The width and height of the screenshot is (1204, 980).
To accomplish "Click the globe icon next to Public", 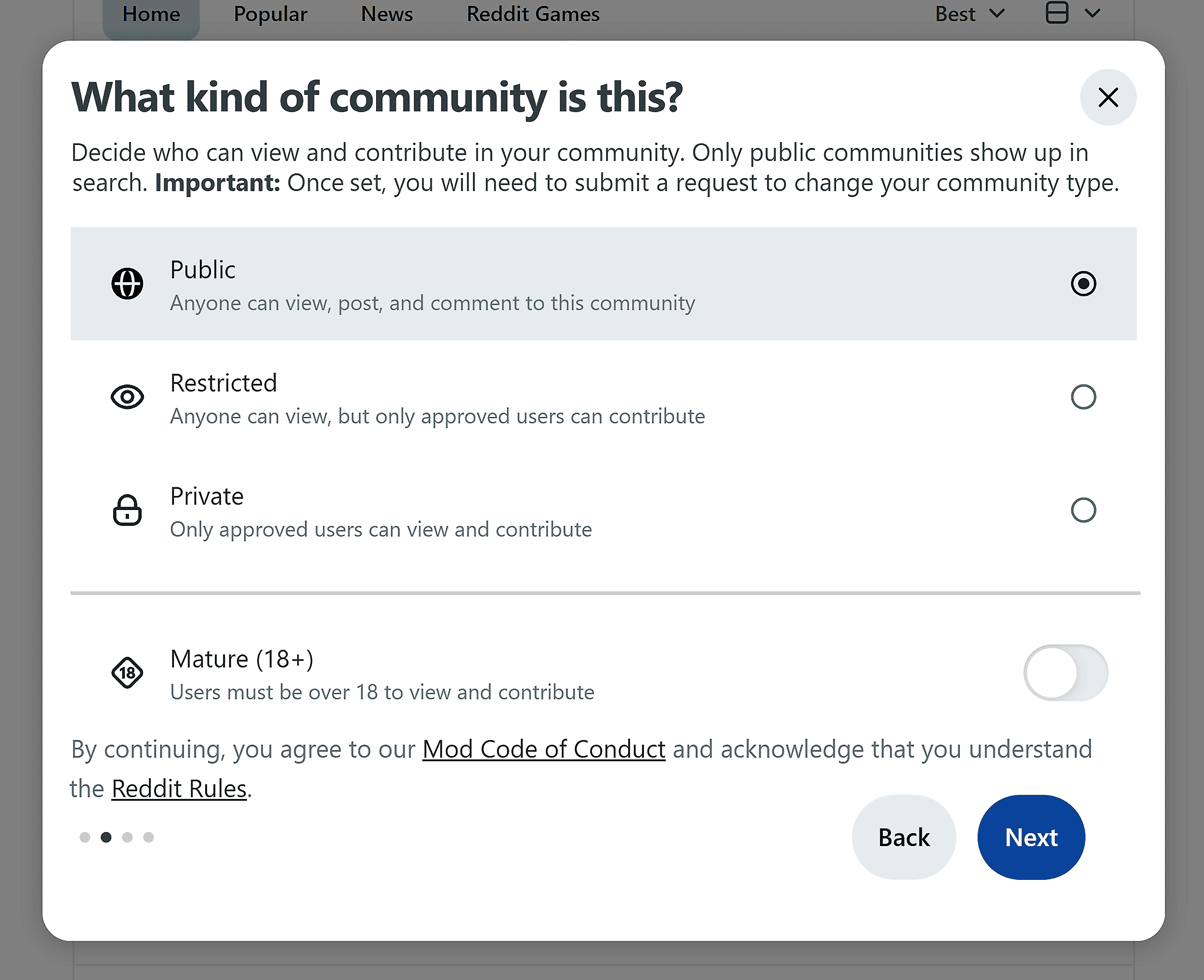I will click(x=128, y=284).
